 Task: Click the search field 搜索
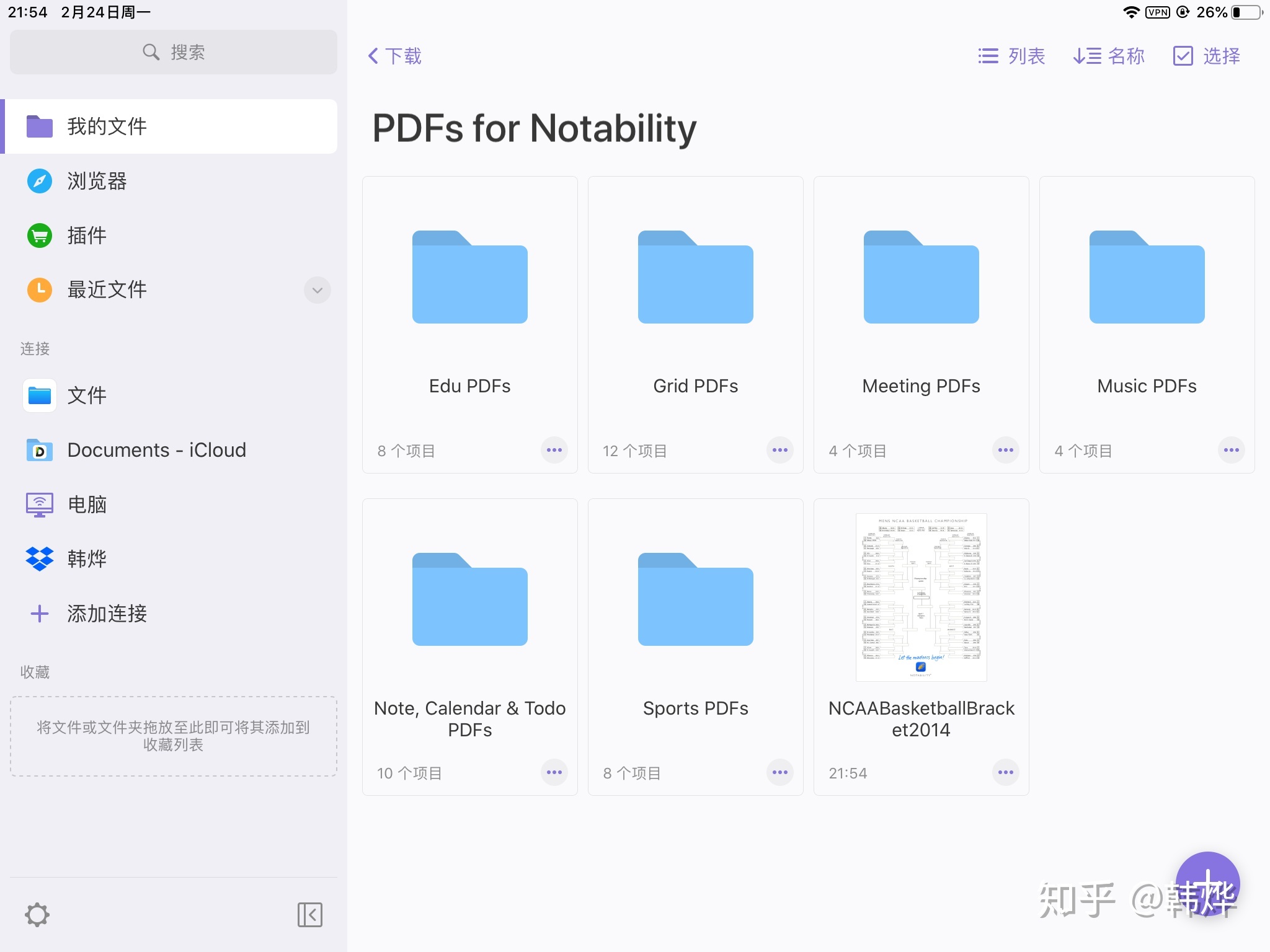coord(174,52)
